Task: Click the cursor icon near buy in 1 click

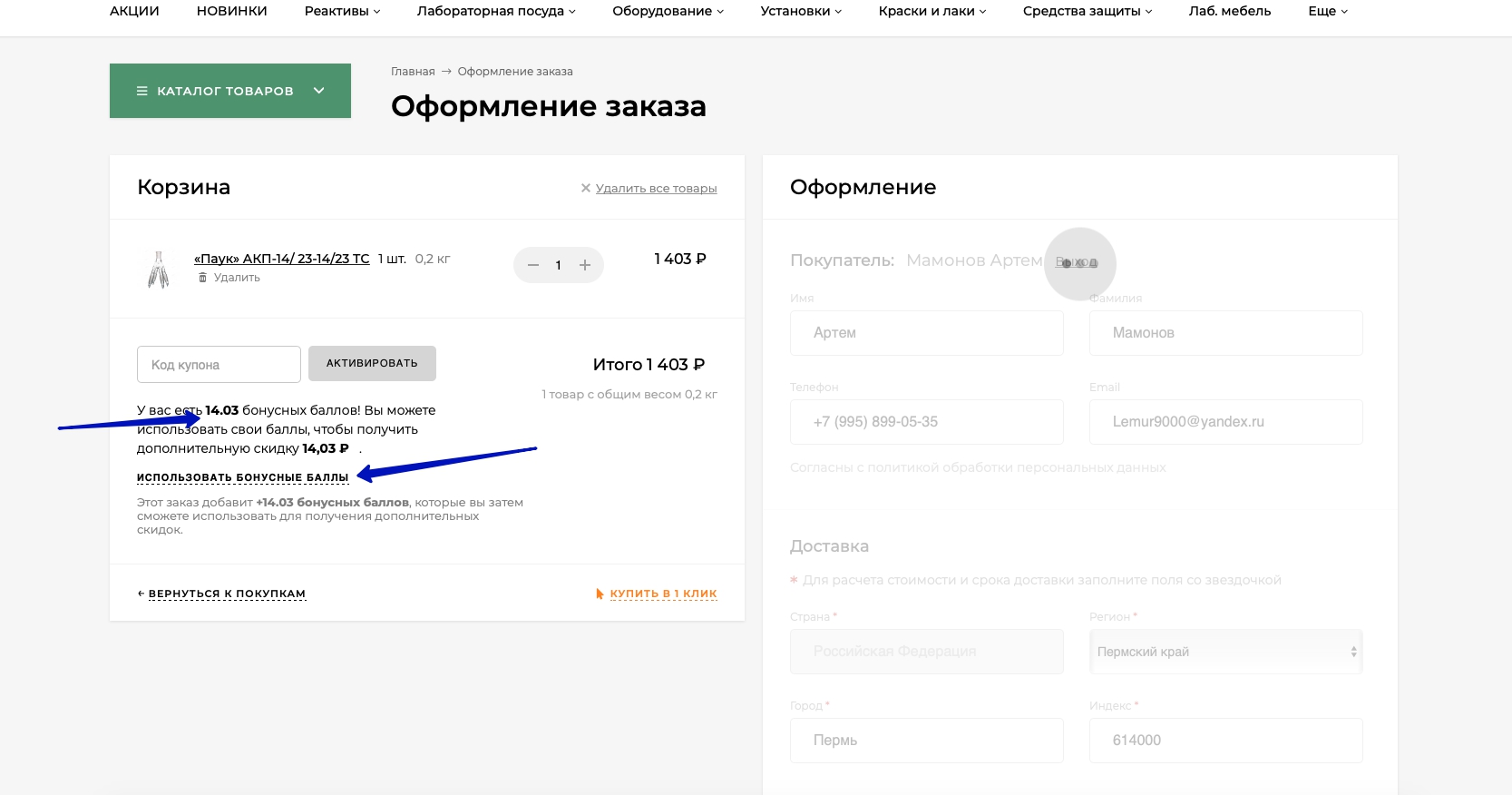Action: click(600, 594)
